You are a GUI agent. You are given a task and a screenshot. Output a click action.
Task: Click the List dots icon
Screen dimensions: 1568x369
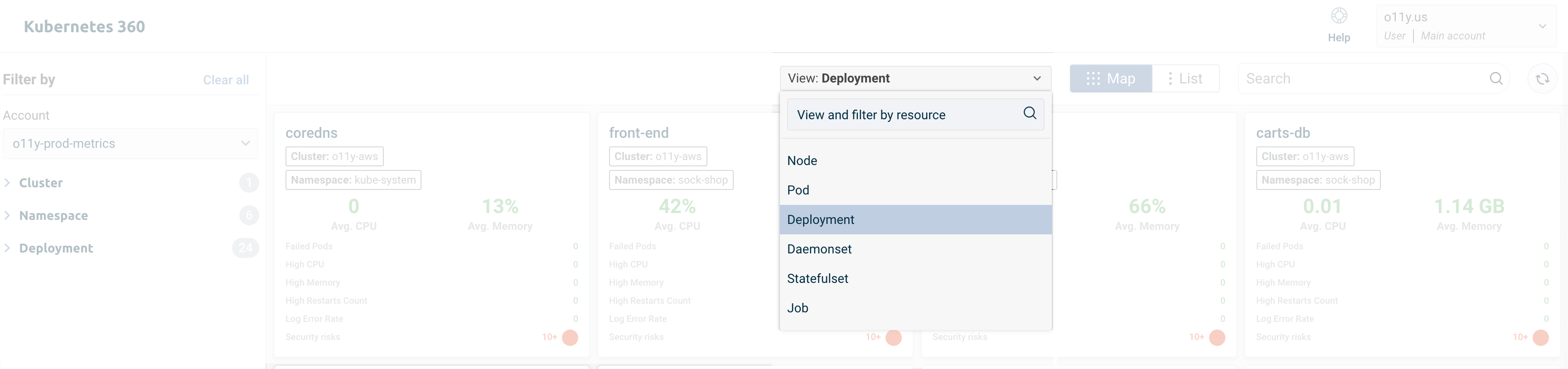point(1170,78)
